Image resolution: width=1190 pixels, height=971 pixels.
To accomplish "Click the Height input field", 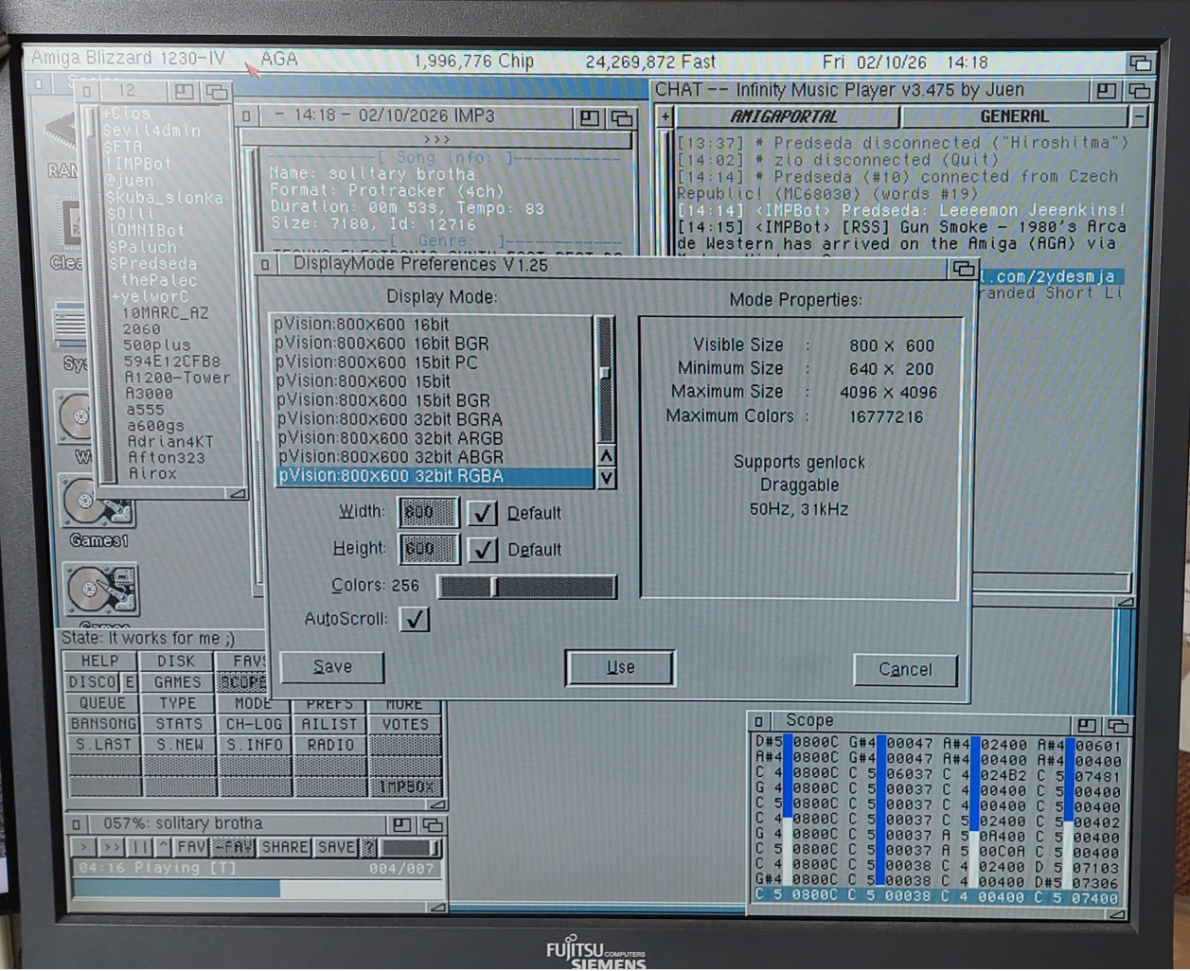I will tap(429, 549).
